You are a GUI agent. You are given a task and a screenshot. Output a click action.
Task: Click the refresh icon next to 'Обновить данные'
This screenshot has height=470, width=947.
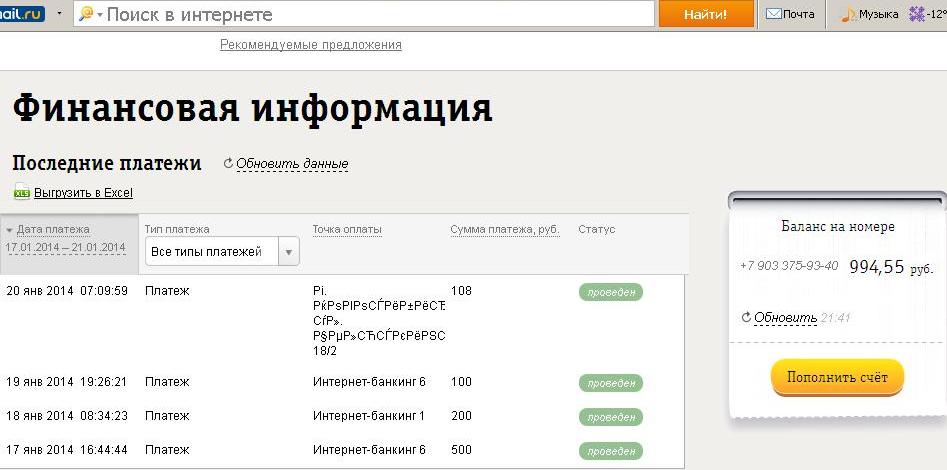(228, 163)
